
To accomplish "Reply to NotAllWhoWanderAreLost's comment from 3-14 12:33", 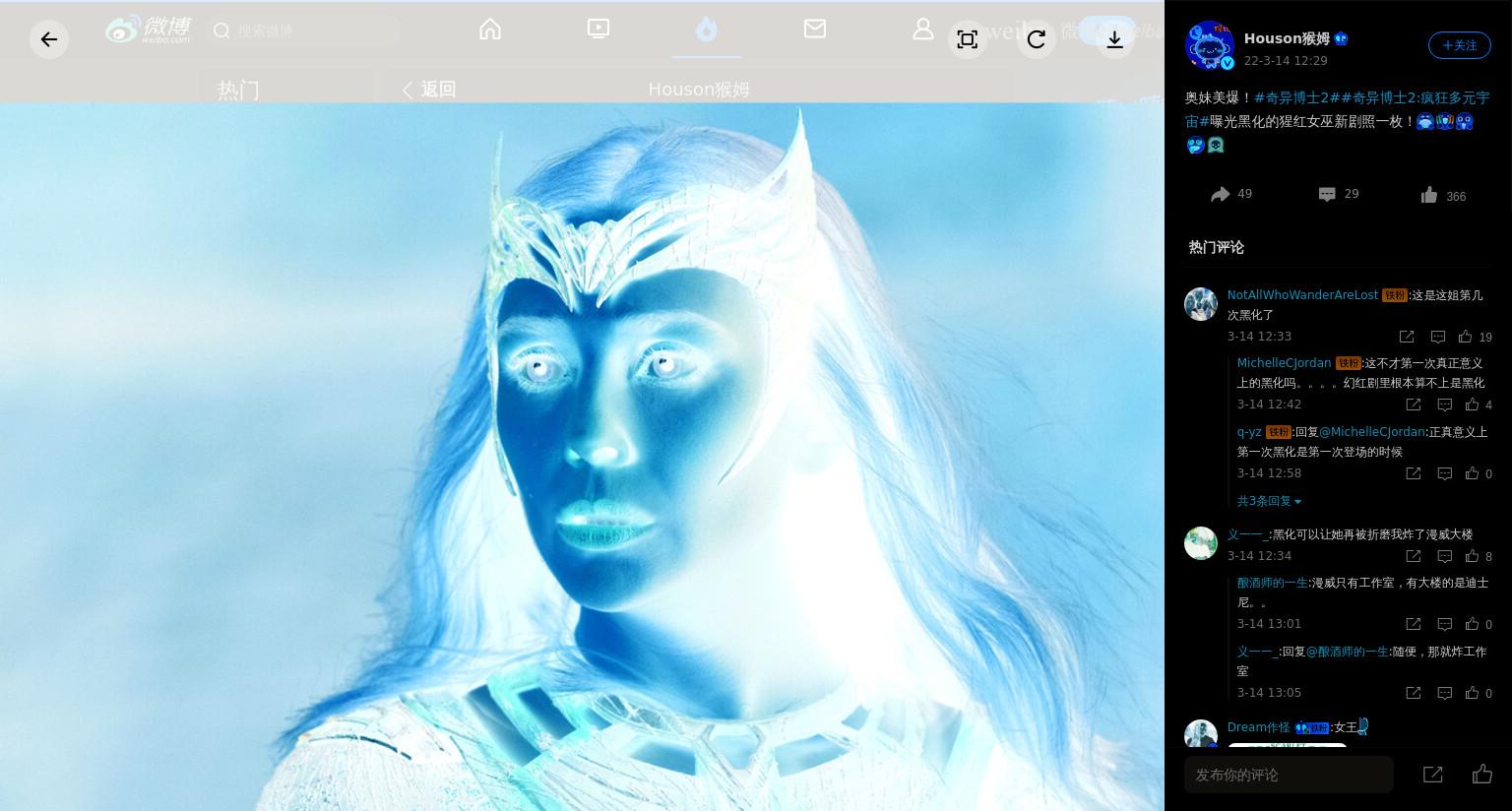I will click(1438, 337).
